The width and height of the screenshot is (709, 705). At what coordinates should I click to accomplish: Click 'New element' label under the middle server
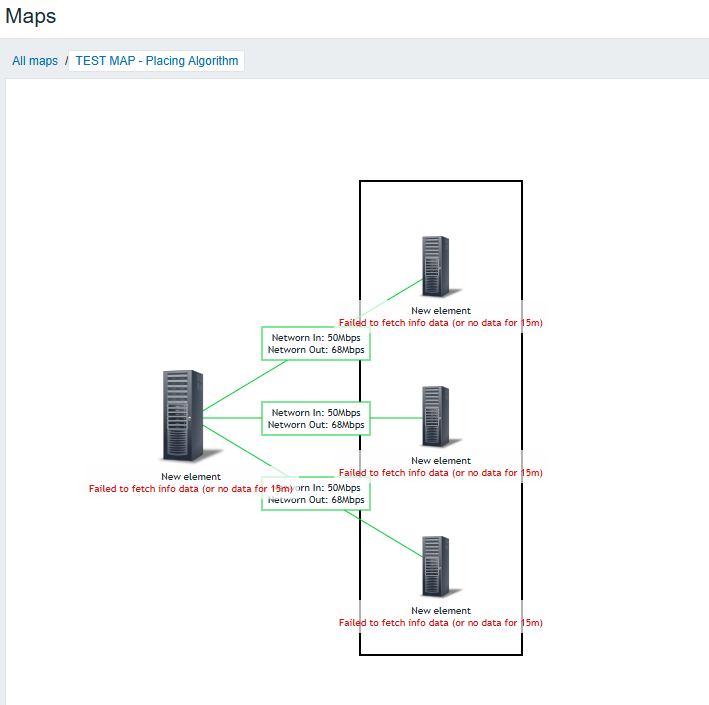click(x=440, y=461)
